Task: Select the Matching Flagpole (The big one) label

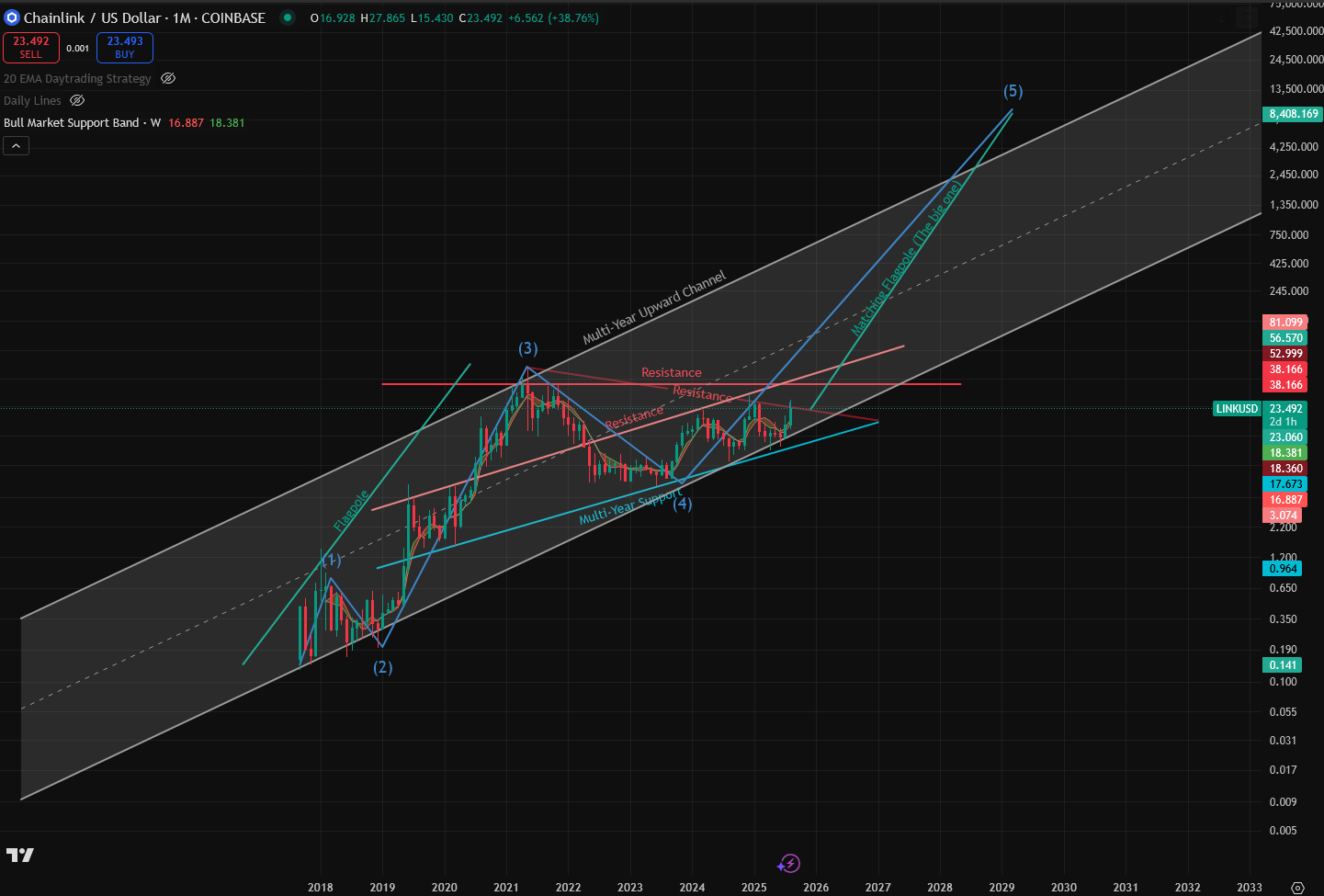Action: [x=906, y=259]
